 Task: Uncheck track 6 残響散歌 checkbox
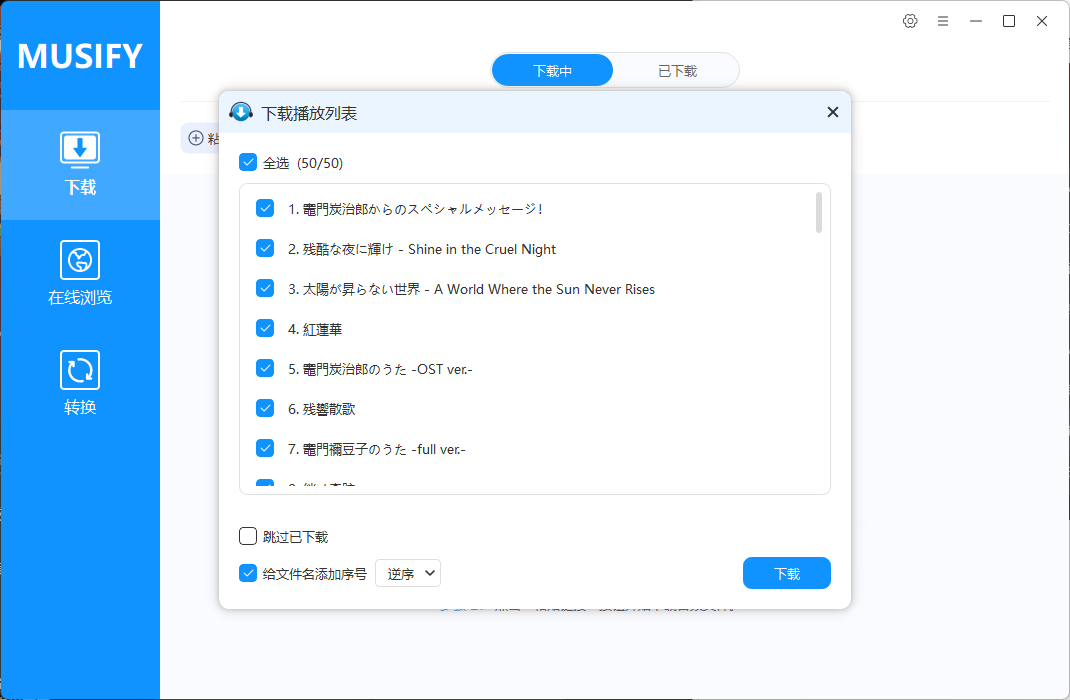[265, 408]
